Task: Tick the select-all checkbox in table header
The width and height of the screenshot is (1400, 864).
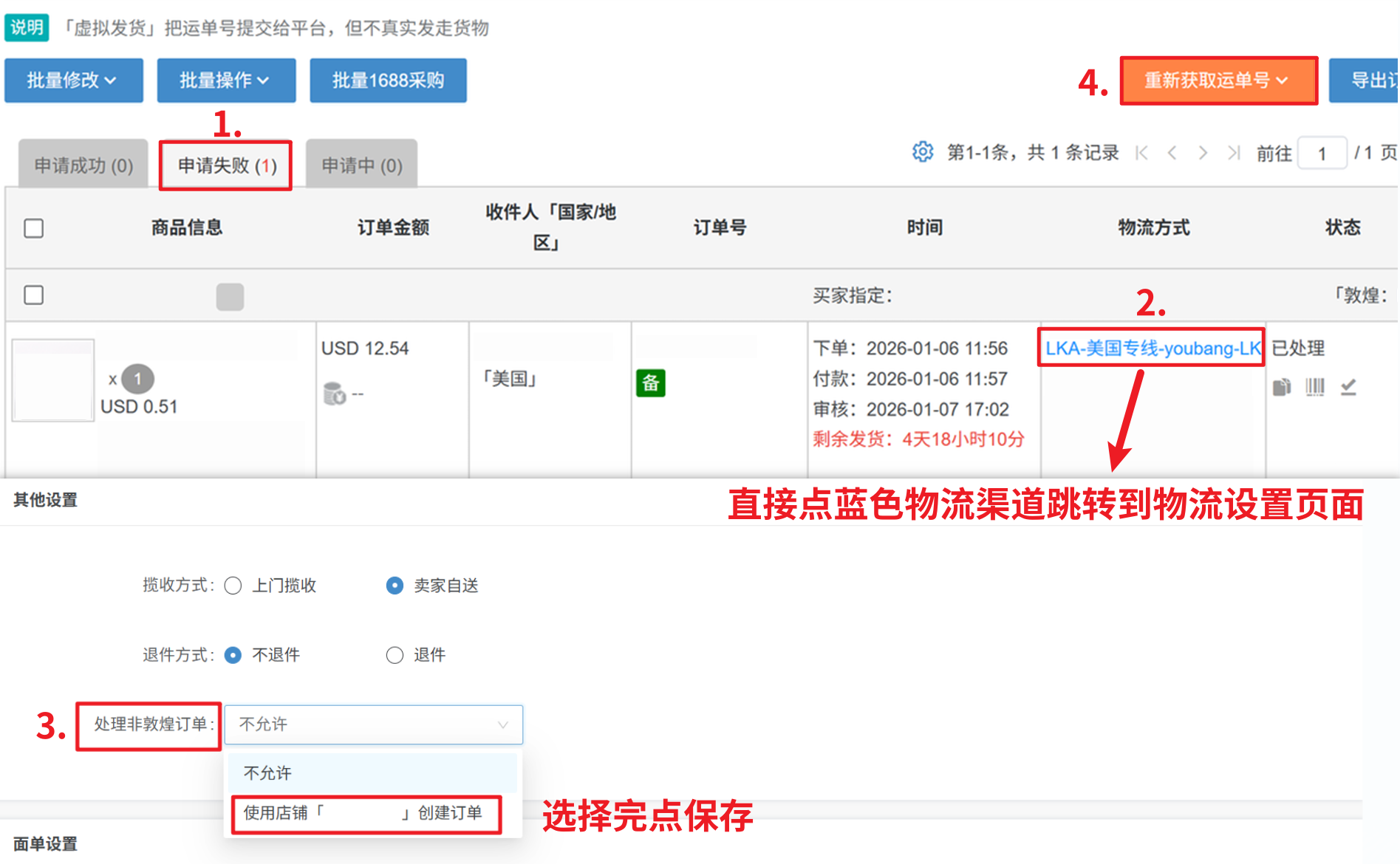Action: tap(34, 228)
